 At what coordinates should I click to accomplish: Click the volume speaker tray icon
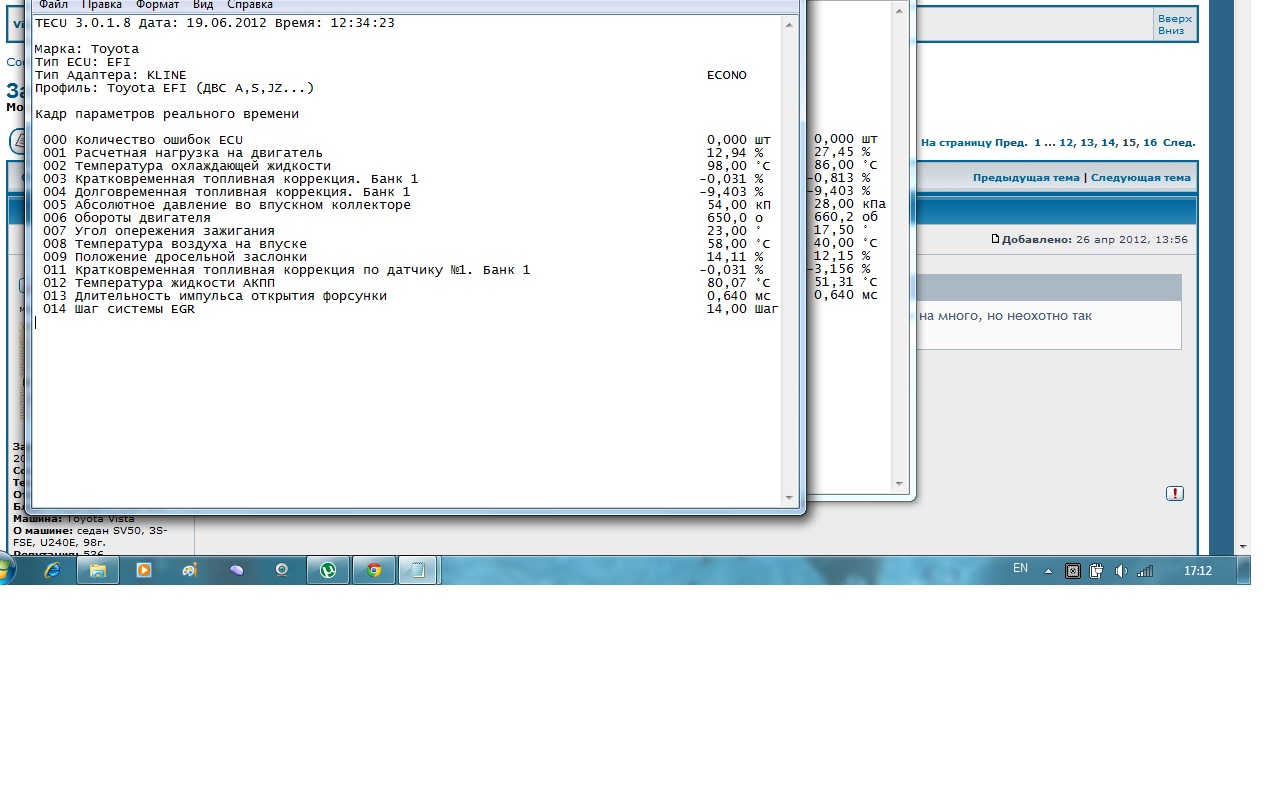click(x=1121, y=571)
